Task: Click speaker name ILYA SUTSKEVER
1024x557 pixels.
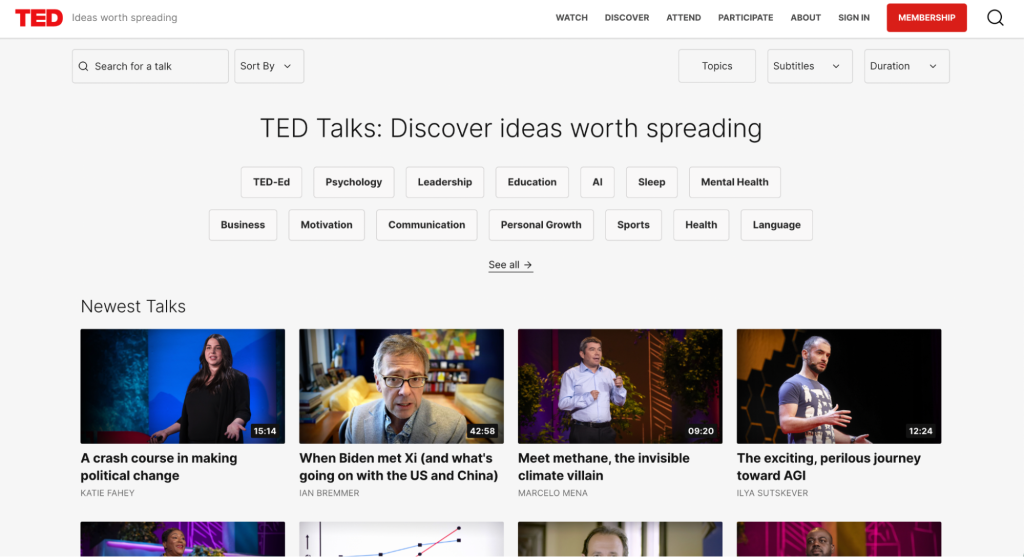Action: [773, 493]
